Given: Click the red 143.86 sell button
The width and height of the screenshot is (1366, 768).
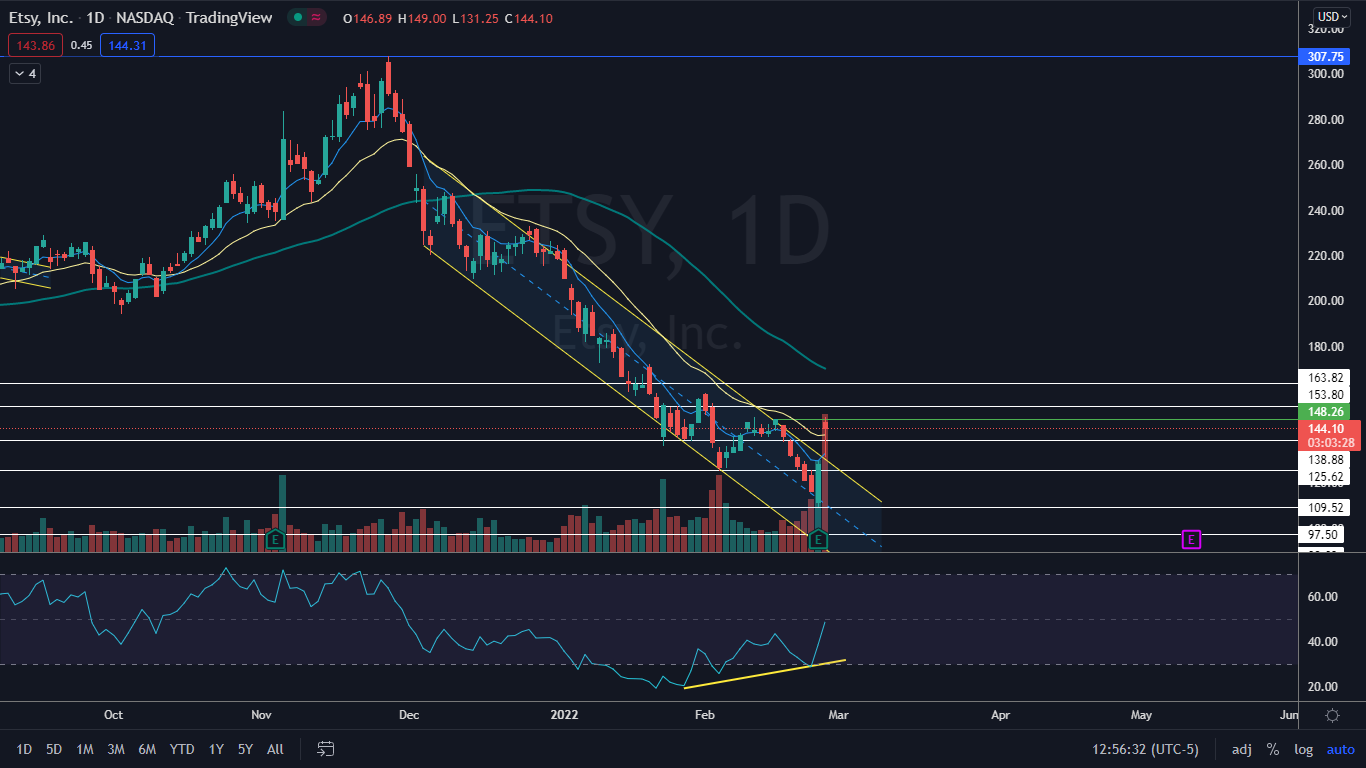Looking at the screenshot, I should [x=35, y=45].
